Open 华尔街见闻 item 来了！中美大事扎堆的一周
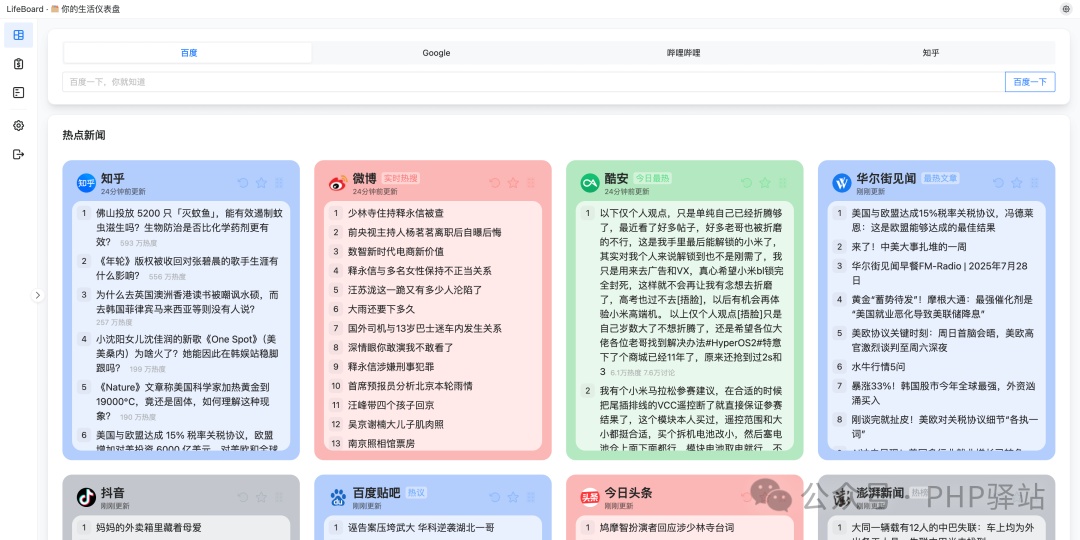 (909, 247)
